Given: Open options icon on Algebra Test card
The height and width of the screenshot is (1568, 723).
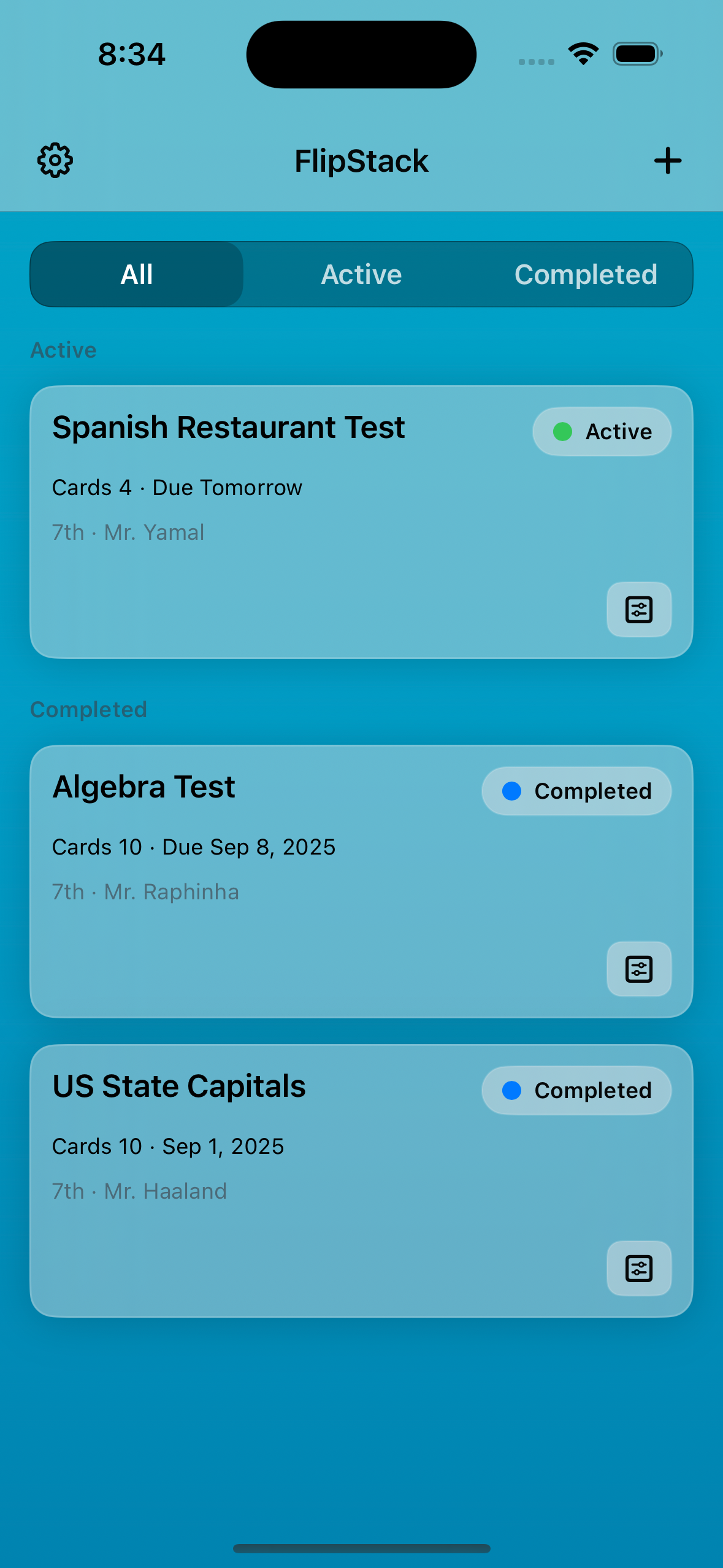Looking at the screenshot, I should 638,969.
